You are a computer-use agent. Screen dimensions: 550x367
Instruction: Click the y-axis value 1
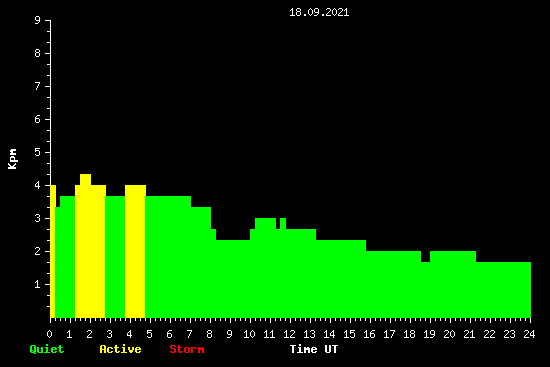pyautogui.click(x=38, y=284)
